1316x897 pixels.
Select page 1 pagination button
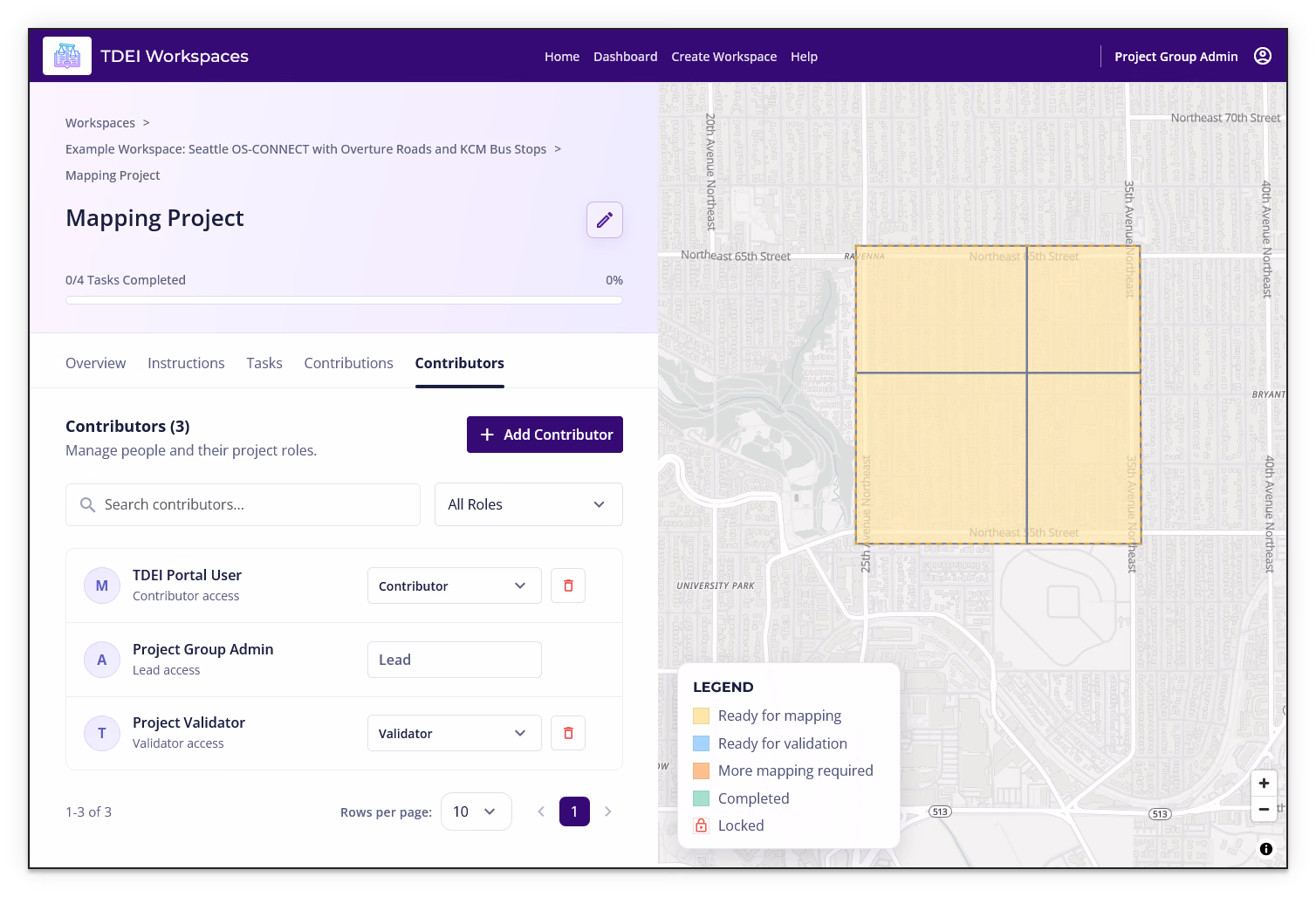pyautogui.click(x=574, y=811)
